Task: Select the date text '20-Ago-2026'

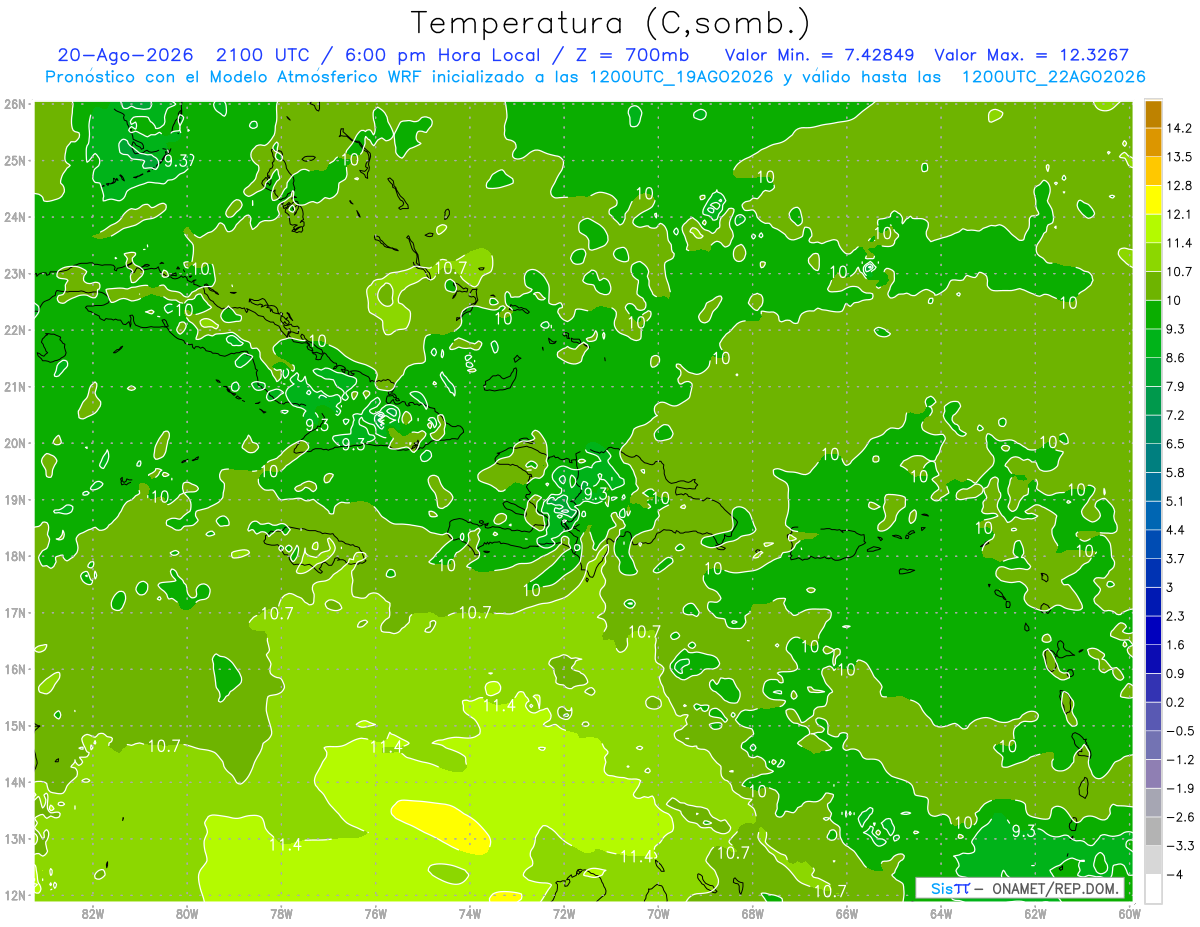Action: 127,54
